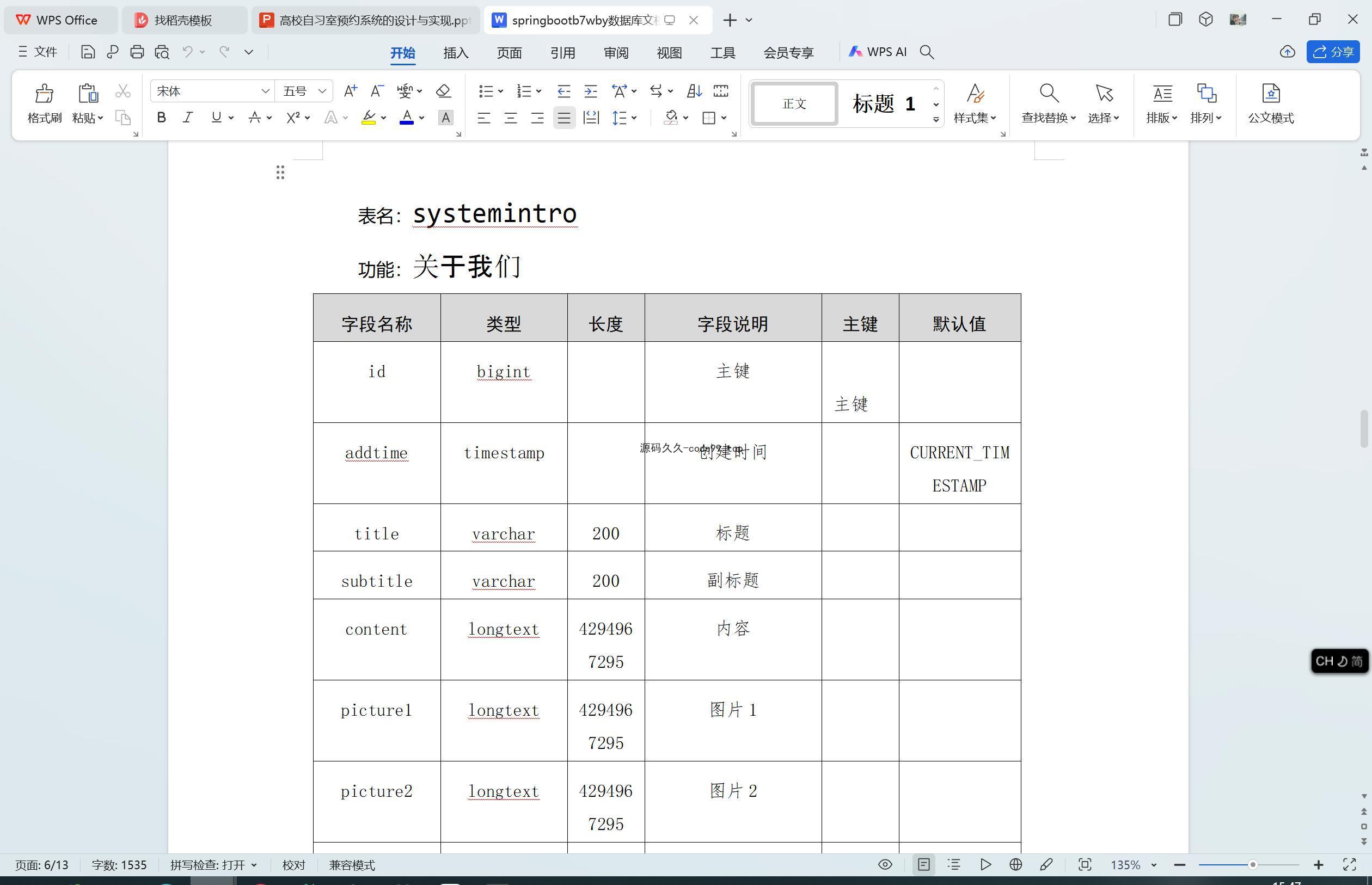Open the Page (页面) tab
This screenshot has width=1372, height=885.
(x=509, y=53)
